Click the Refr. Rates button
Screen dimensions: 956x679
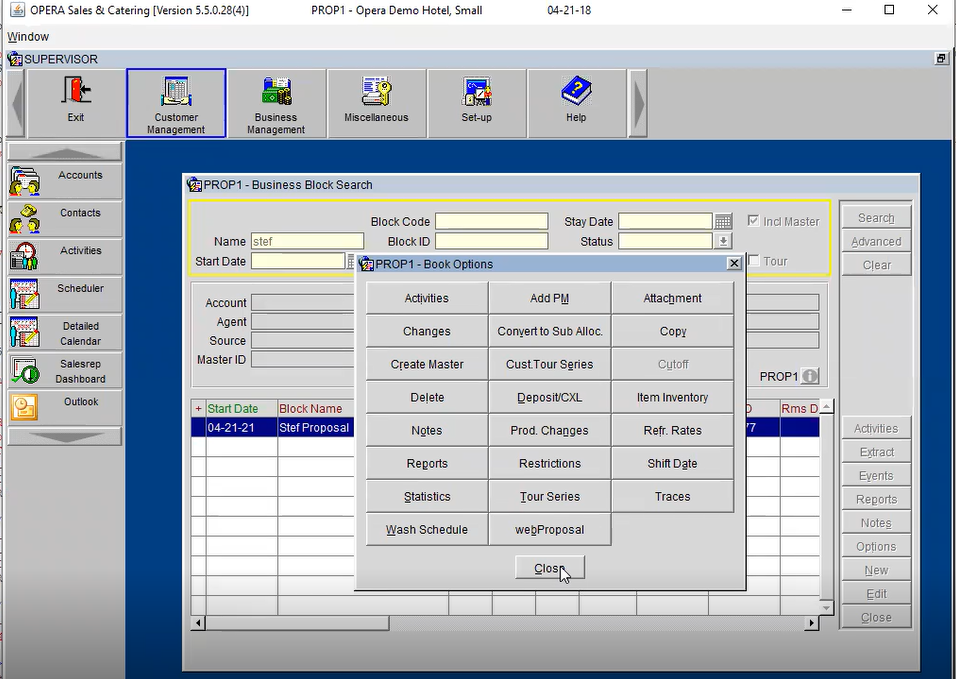[672, 430]
